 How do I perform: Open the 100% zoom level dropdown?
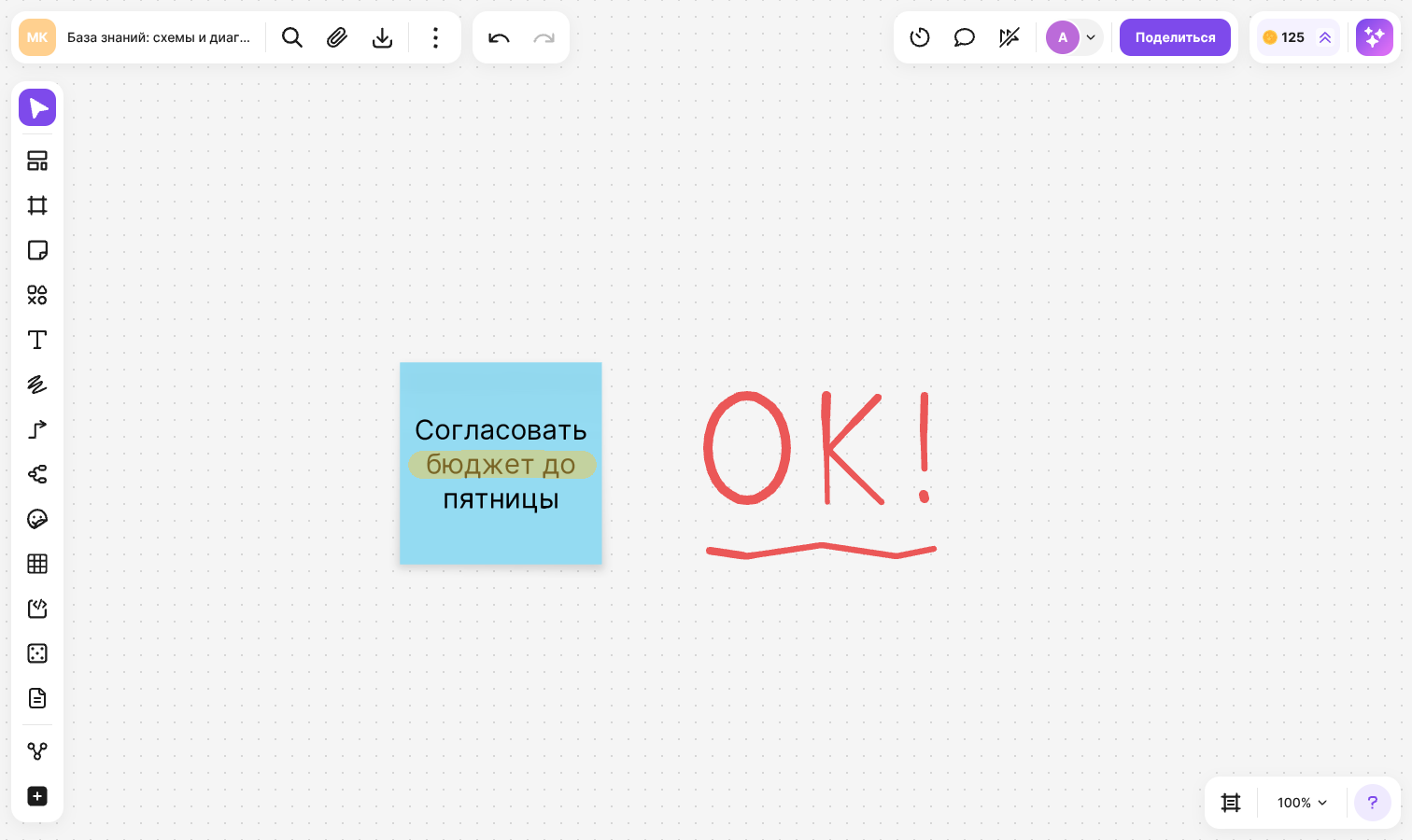(x=1302, y=803)
